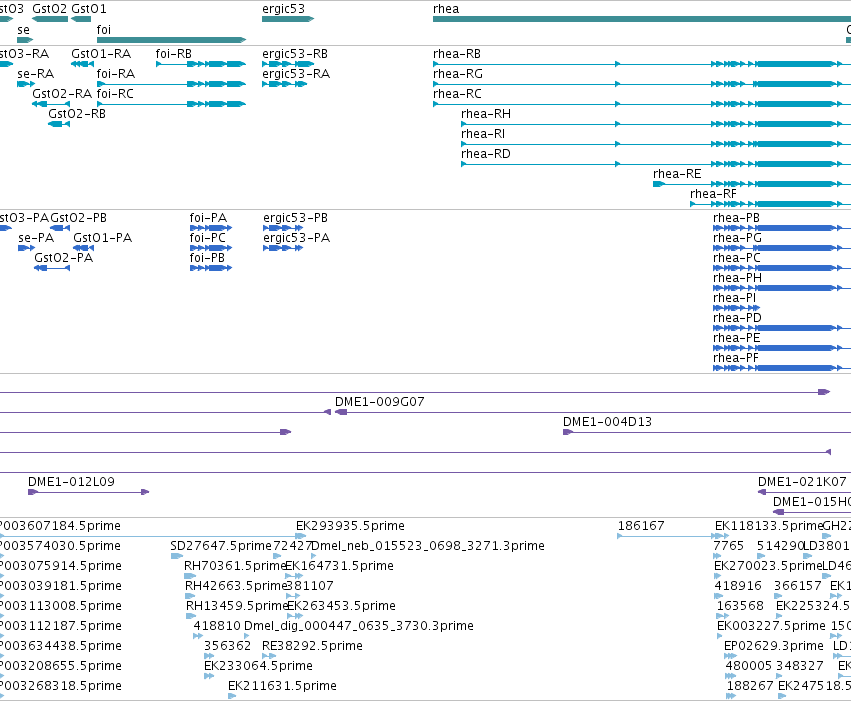Select EST SD27647.5prime
The image size is (851, 701).
click(x=177, y=556)
